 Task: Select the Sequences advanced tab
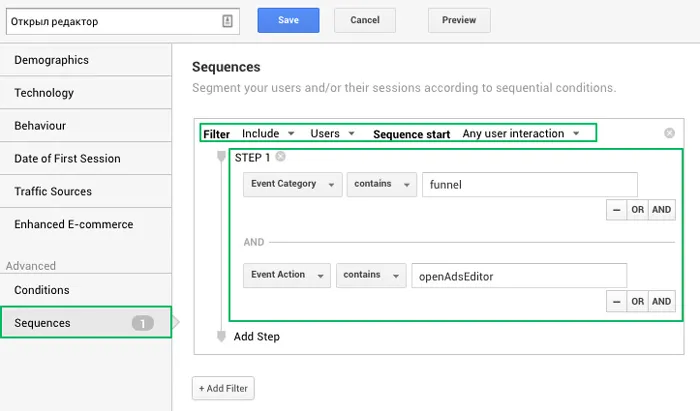[x=86, y=322]
